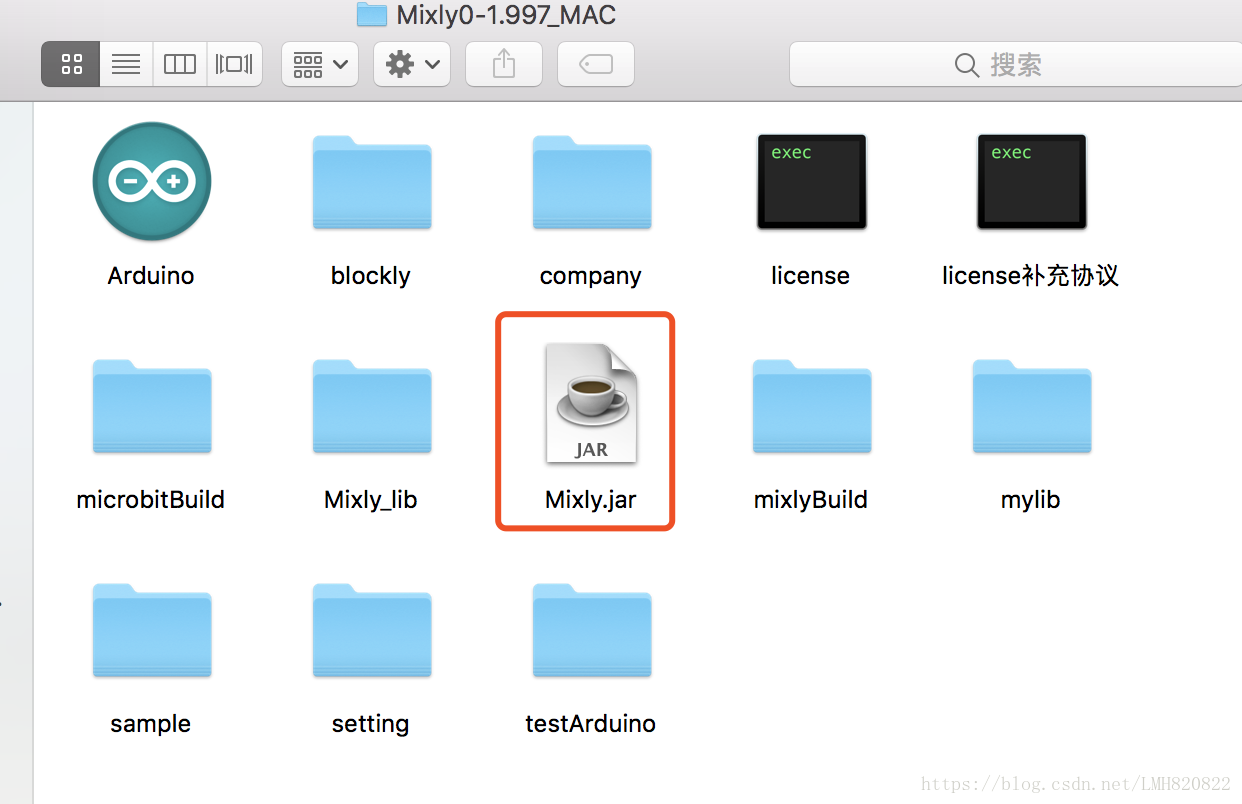Select the testArduino folder icon

592,632
